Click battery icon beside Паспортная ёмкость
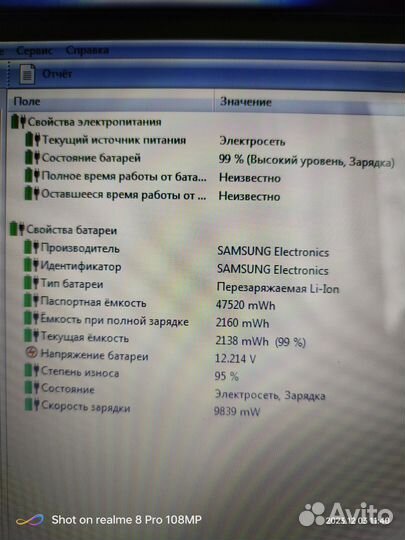Viewport: 405px width, 540px height. coord(31,300)
